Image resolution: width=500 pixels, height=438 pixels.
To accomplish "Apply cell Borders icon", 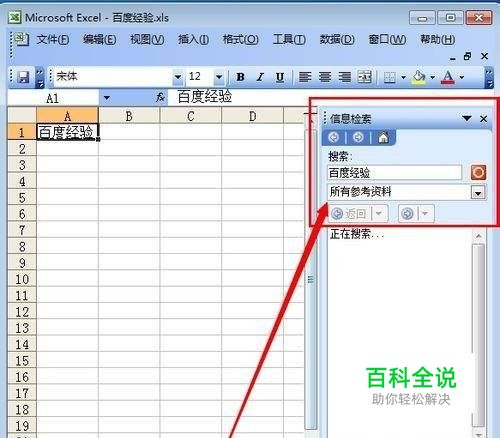I will point(390,78).
